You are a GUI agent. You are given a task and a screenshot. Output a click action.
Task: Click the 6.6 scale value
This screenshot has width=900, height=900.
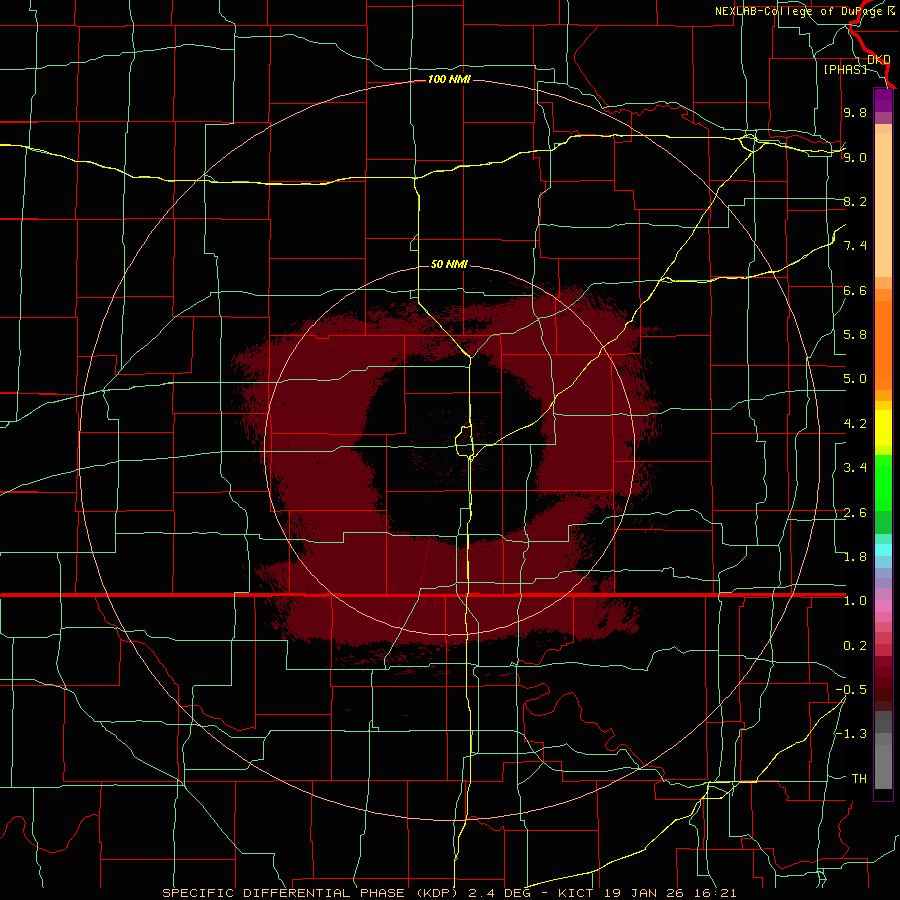pos(855,290)
